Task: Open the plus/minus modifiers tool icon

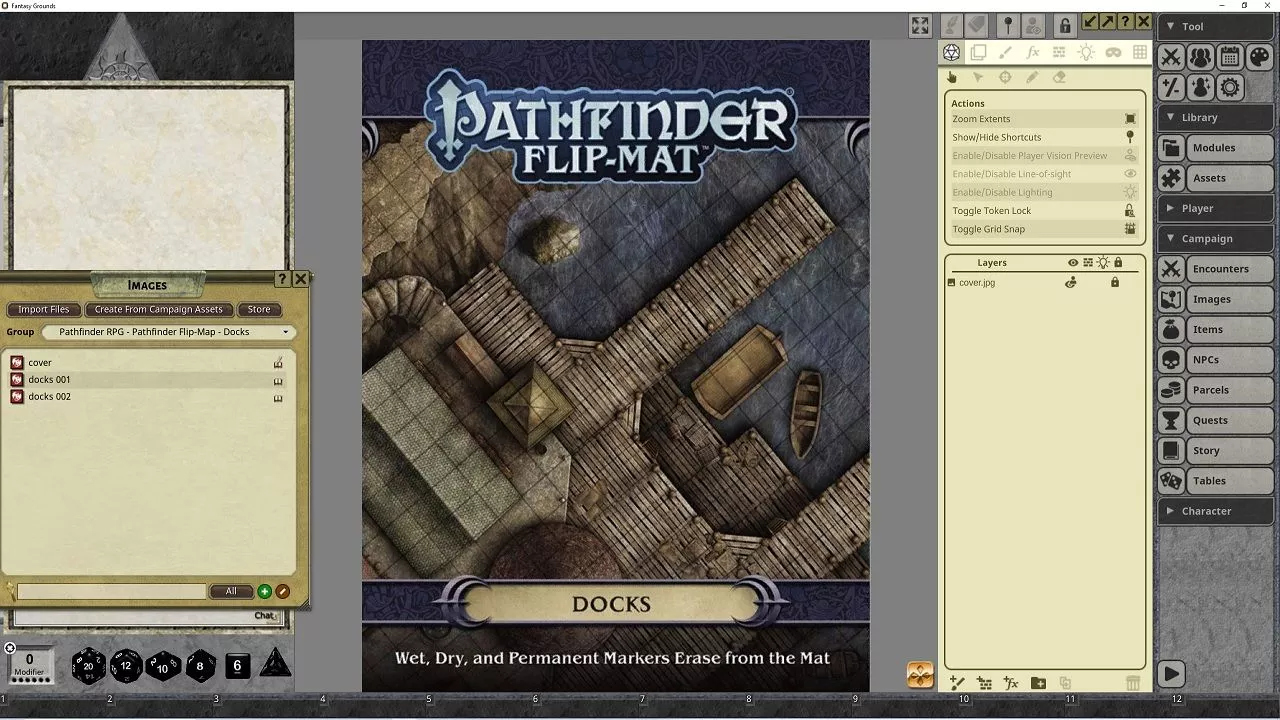Action: 1171,87
